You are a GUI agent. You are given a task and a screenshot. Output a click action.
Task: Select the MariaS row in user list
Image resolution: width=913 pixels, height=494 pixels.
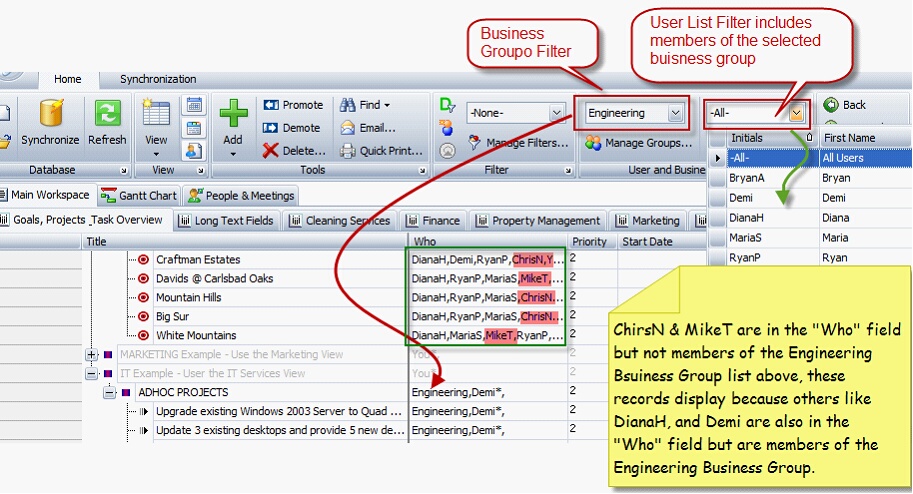coord(811,238)
